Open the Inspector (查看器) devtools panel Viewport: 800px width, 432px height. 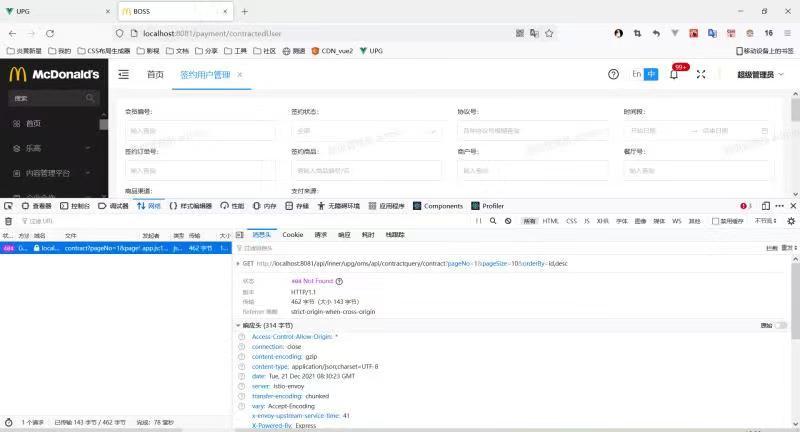click(x=37, y=206)
